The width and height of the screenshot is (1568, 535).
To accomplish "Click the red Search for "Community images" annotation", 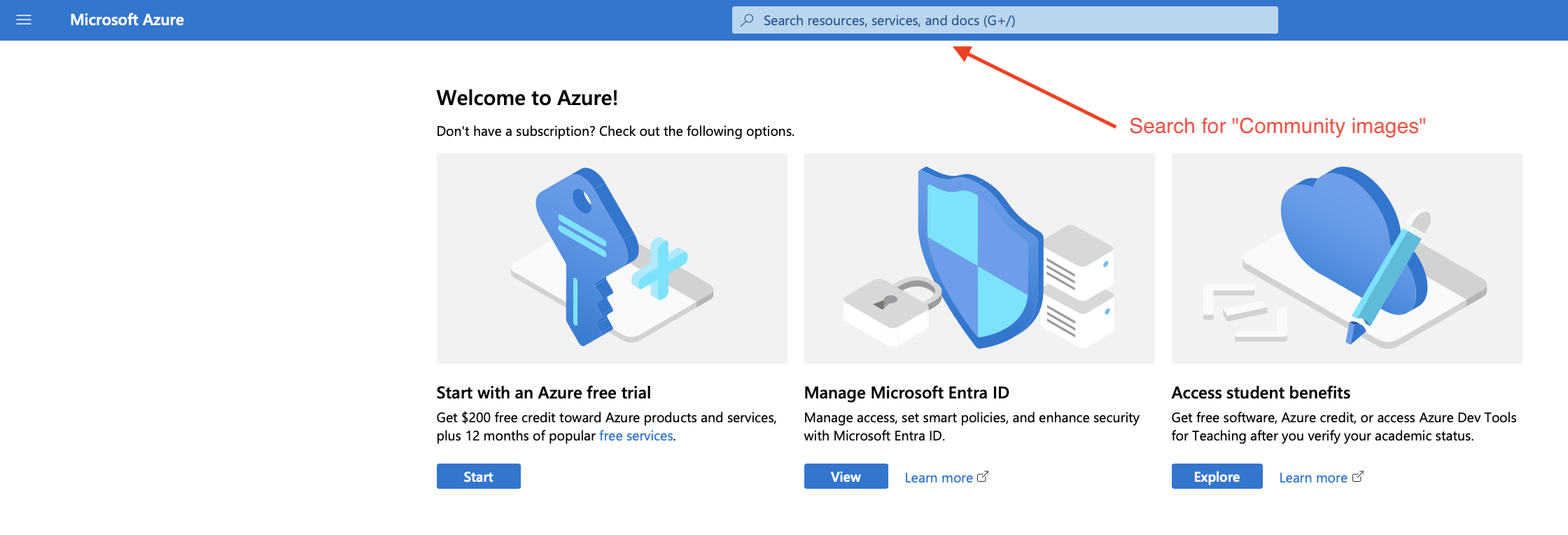I will click(x=1277, y=126).
